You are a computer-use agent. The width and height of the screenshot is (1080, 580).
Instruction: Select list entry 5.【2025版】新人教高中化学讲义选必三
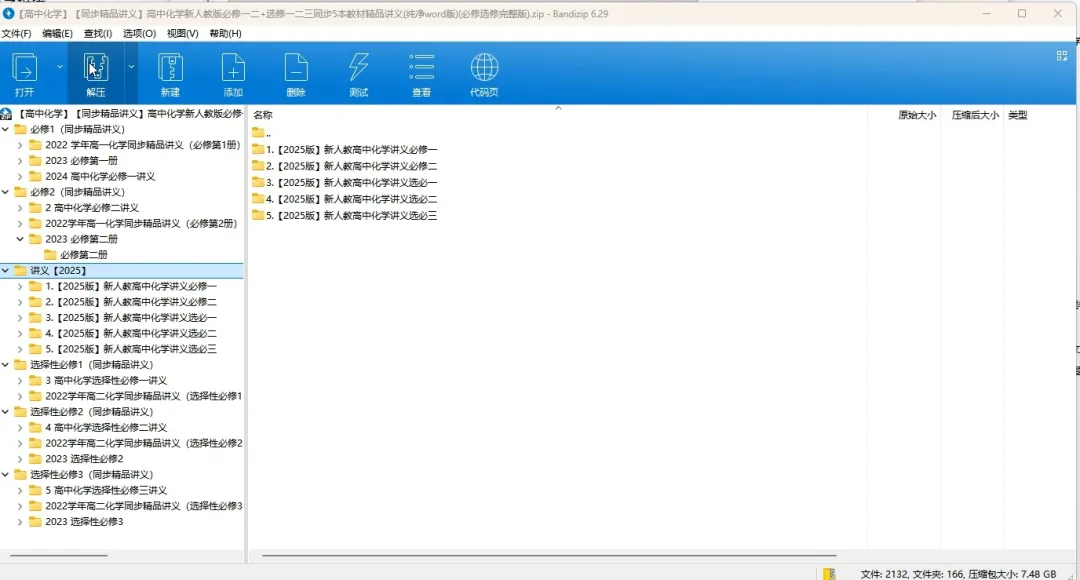click(x=351, y=215)
